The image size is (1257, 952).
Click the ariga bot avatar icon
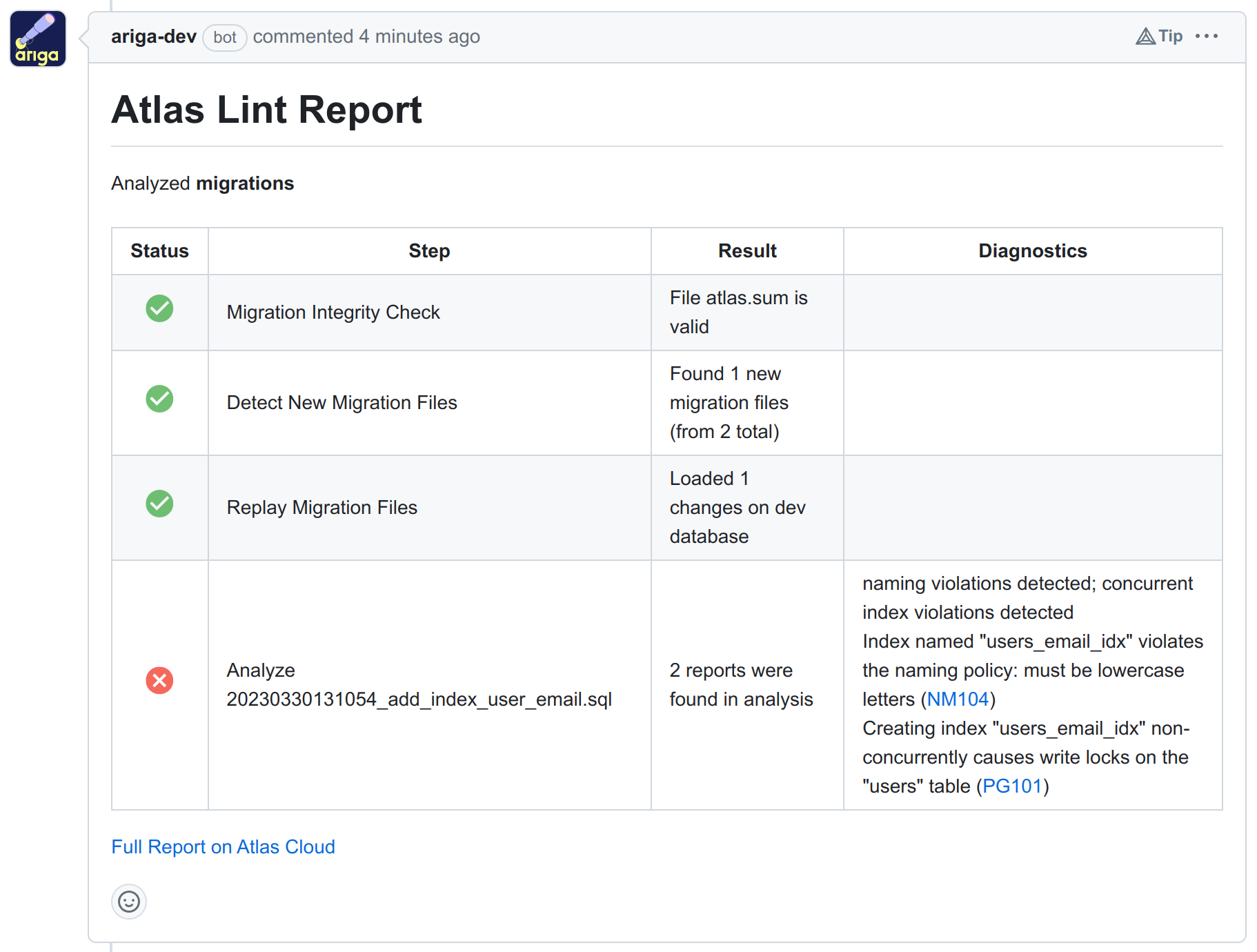pyautogui.click(x=37, y=38)
